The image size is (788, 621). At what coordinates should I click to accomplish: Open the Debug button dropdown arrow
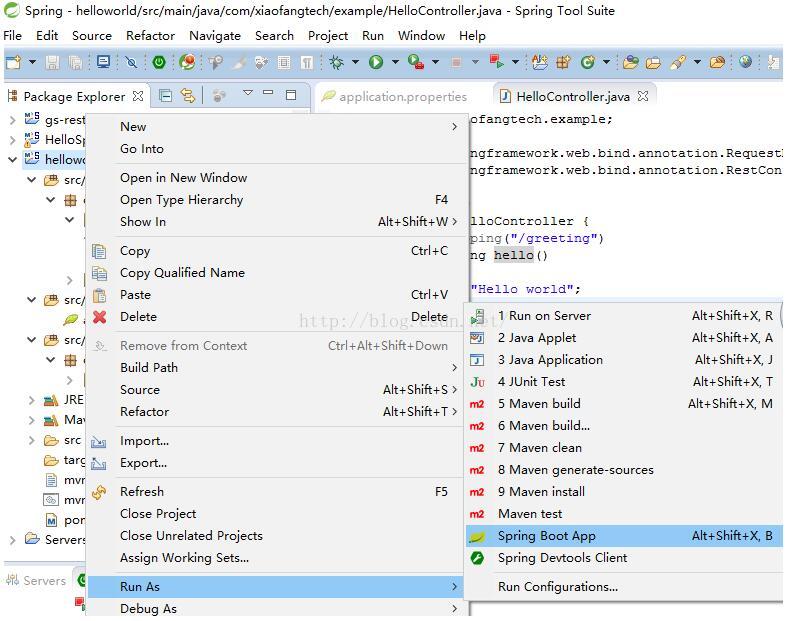pos(356,62)
